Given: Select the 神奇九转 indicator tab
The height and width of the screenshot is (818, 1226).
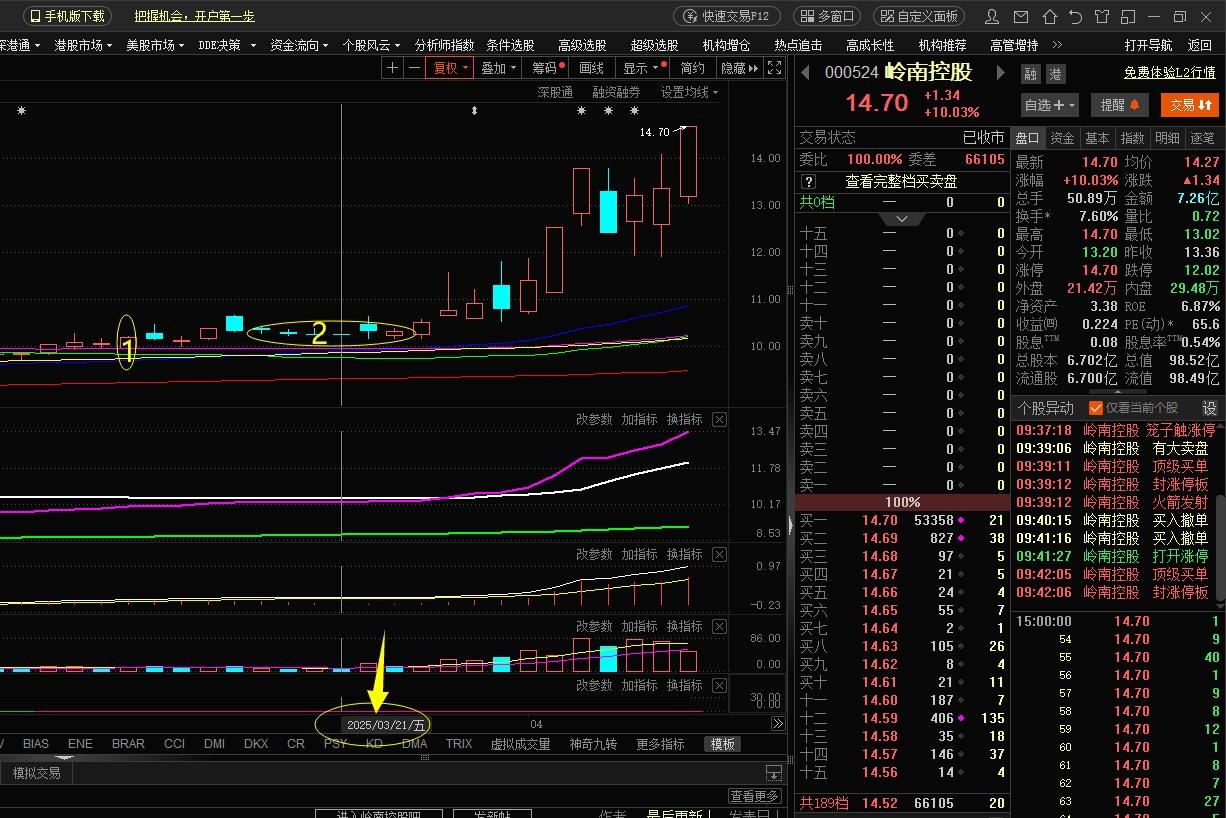Looking at the screenshot, I should (x=593, y=744).
